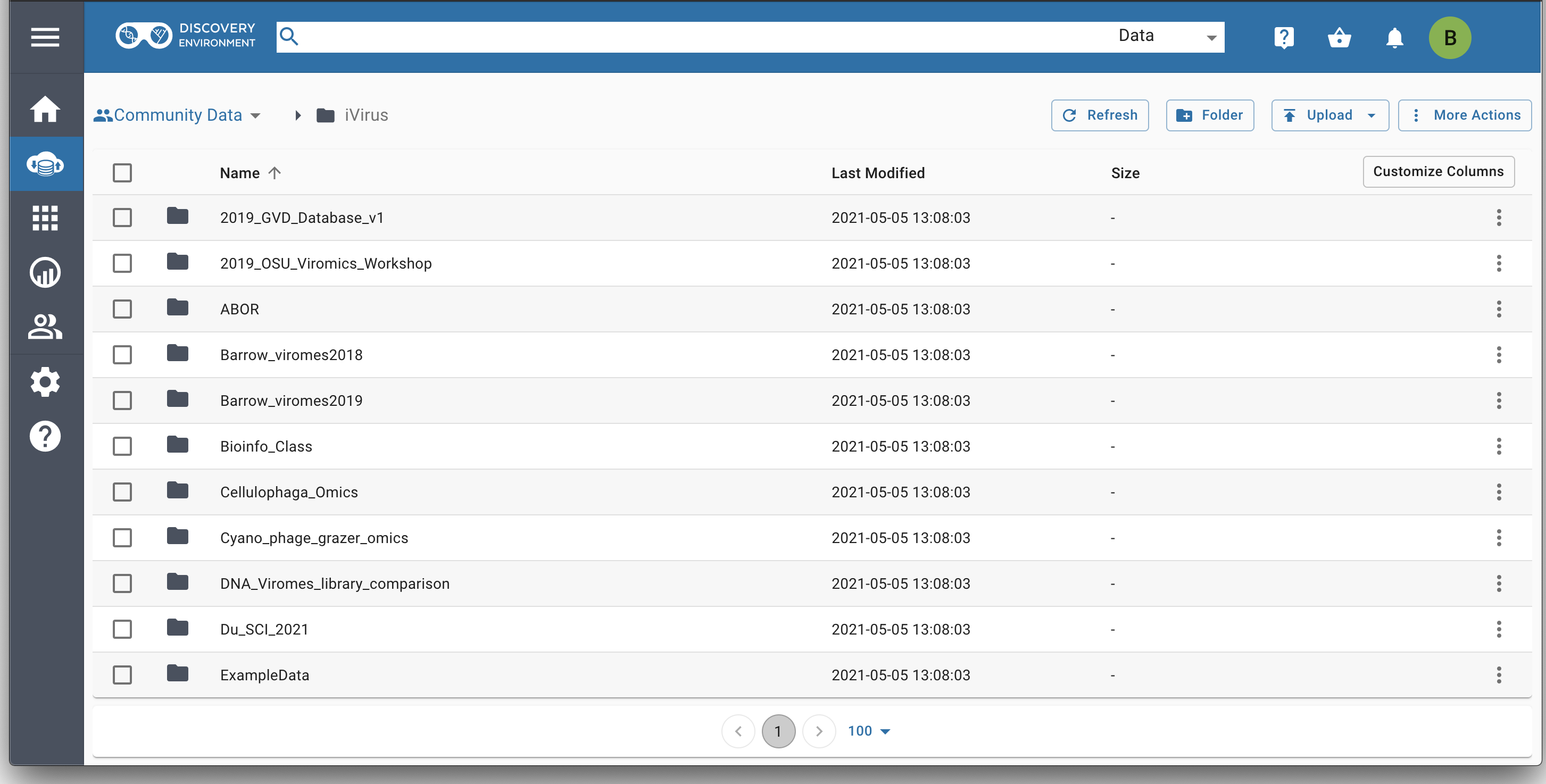Open notifications bell

(1394, 37)
